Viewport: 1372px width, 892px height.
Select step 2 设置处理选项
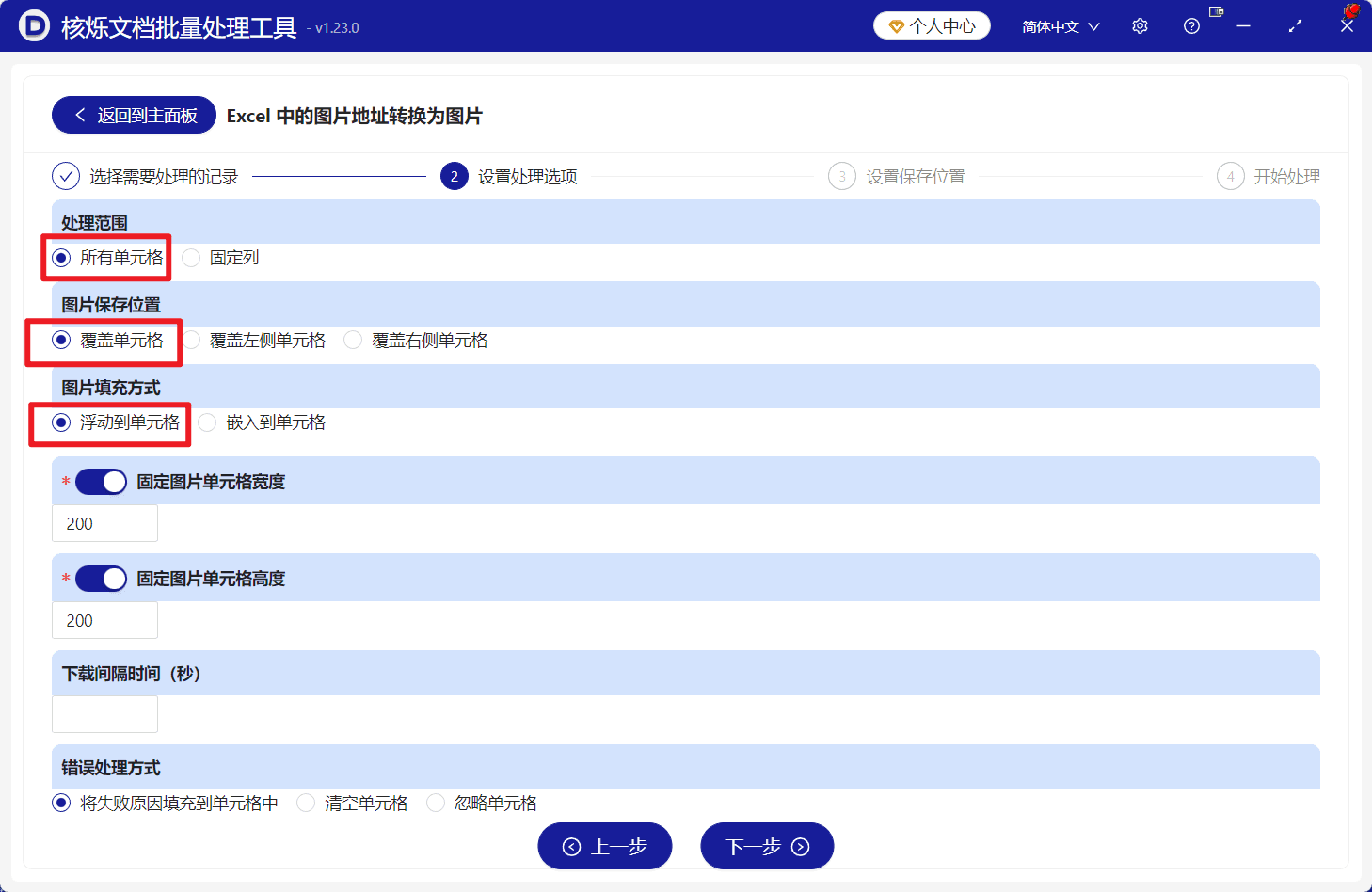point(509,176)
